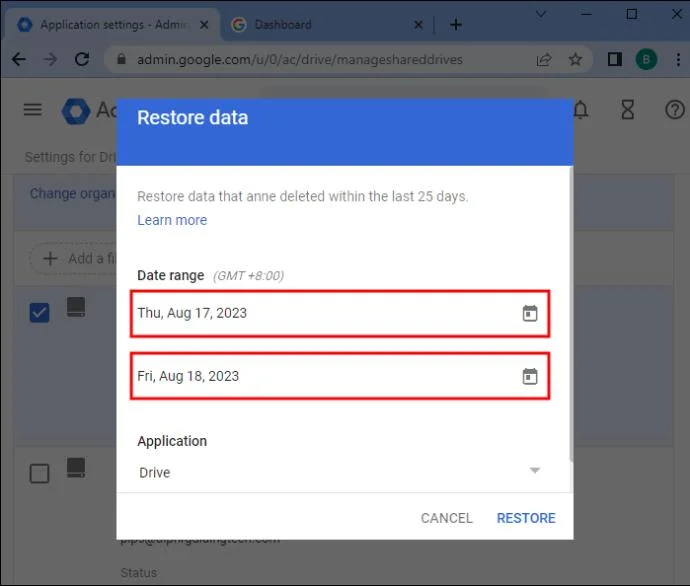Reload the current page
The image size is (690, 586).
[82, 59]
